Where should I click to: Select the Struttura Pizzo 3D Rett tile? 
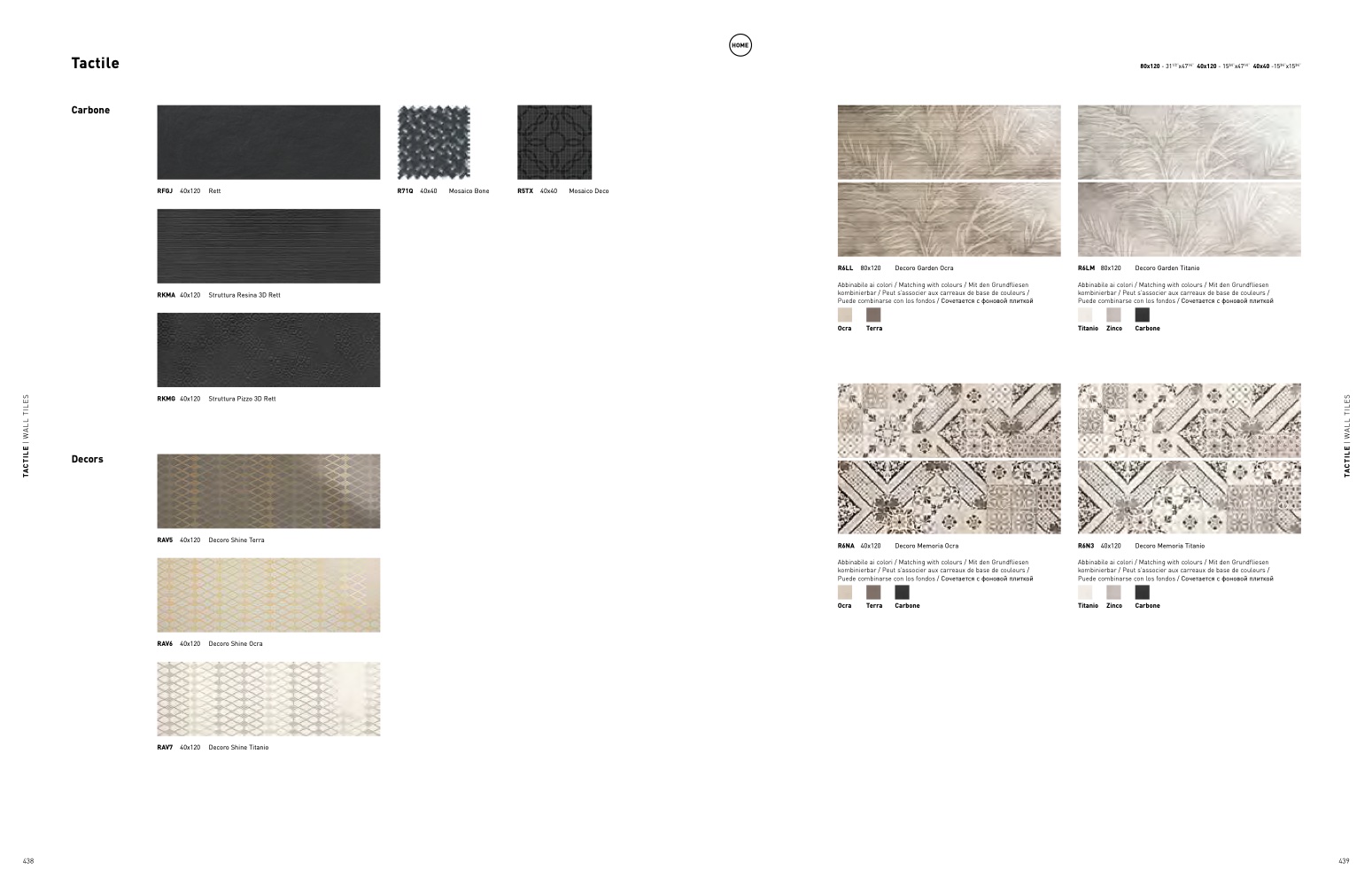[268, 350]
